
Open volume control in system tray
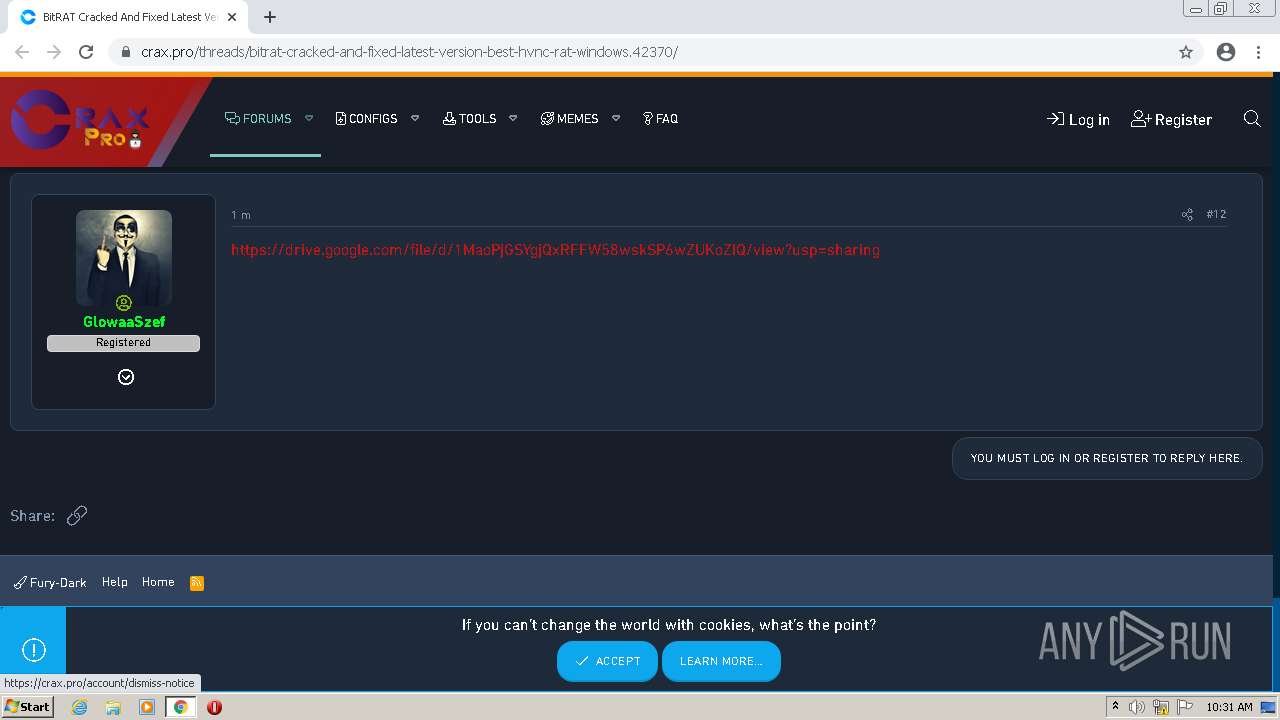(1137, 707)
